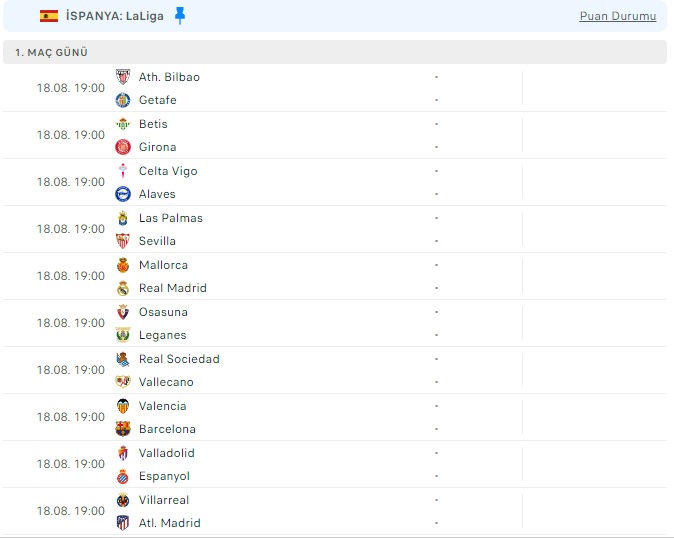This screenshot has width=674, height=538.
Task: Open the İSPANYA: LaLiga league title
Action: (114, 16)
